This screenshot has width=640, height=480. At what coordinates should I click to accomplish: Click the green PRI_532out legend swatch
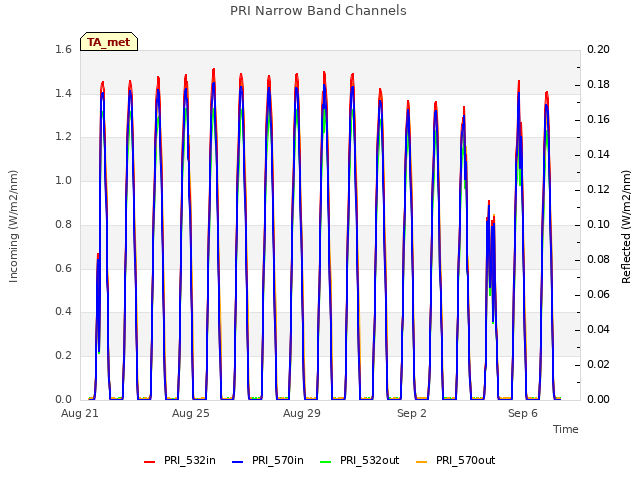tap(326, 462)
